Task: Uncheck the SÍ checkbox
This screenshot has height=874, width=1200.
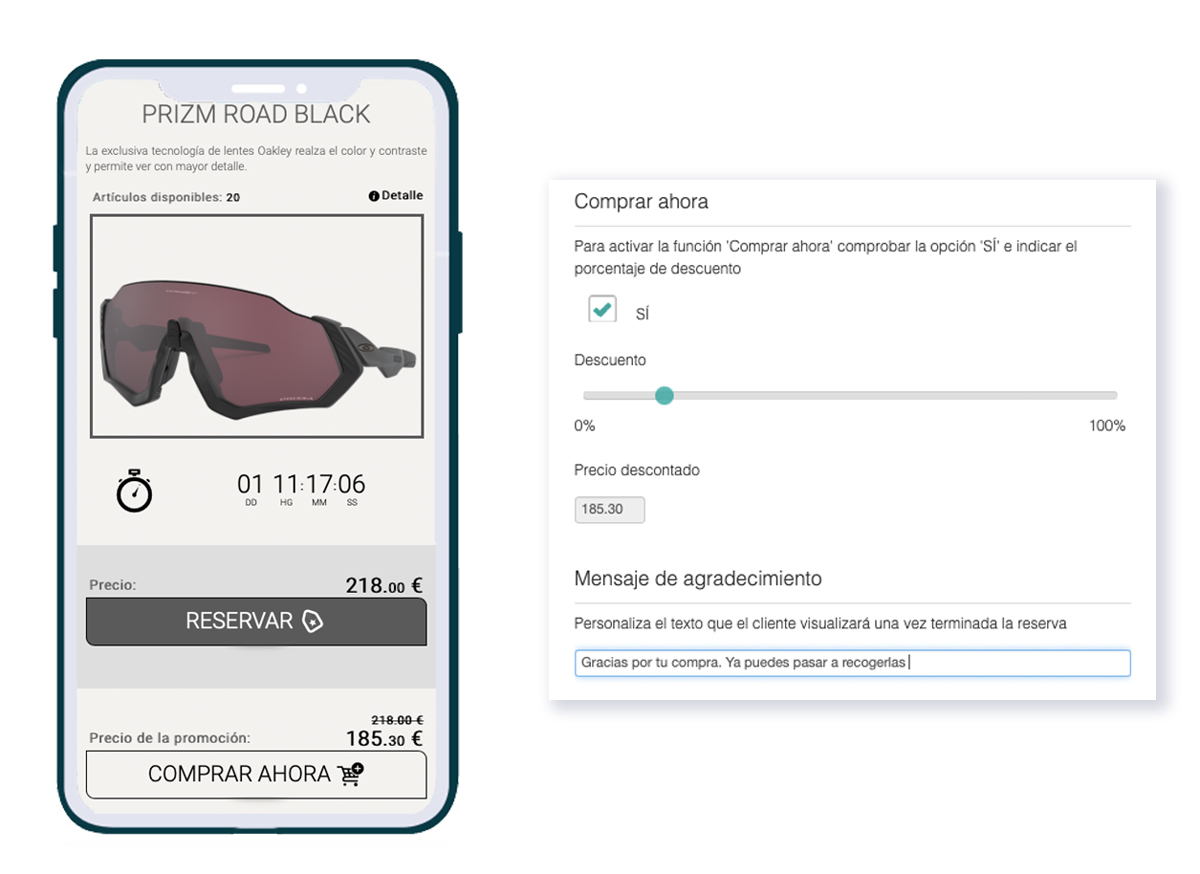Action: [602, 309]
